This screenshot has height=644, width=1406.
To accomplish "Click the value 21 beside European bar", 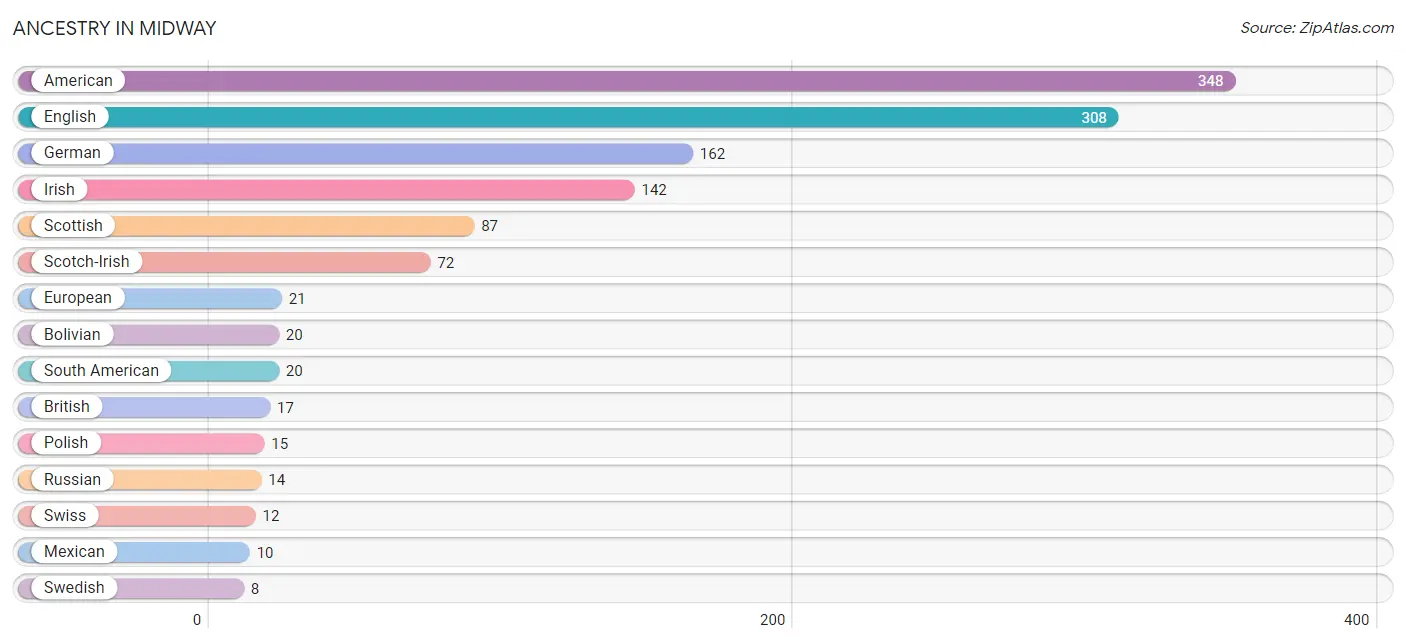I will 297,299.
